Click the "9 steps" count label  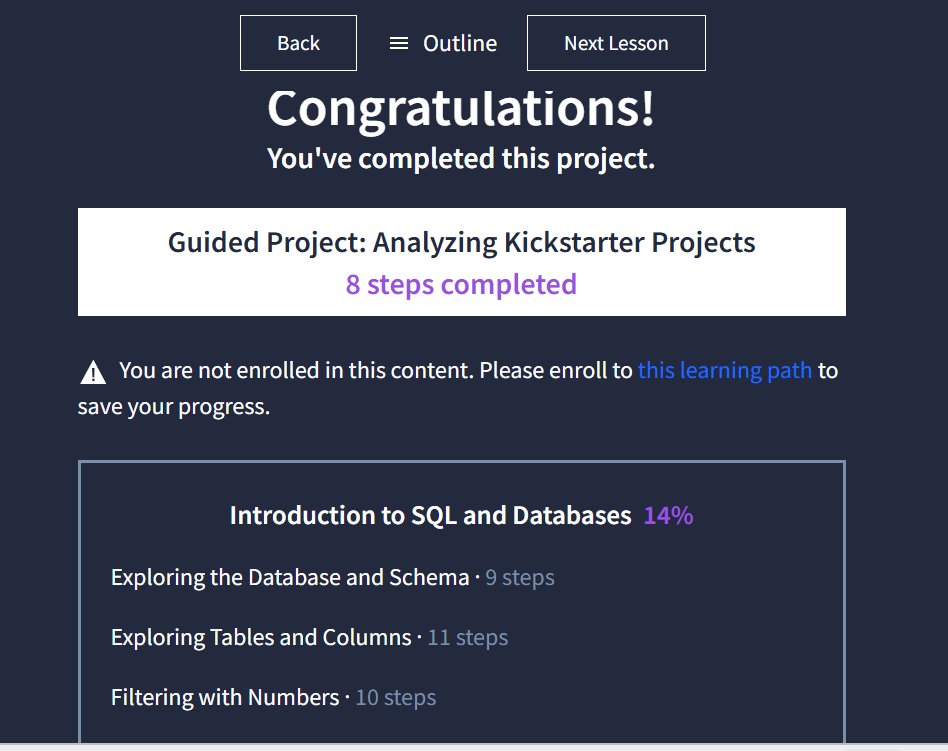[520, 578]
